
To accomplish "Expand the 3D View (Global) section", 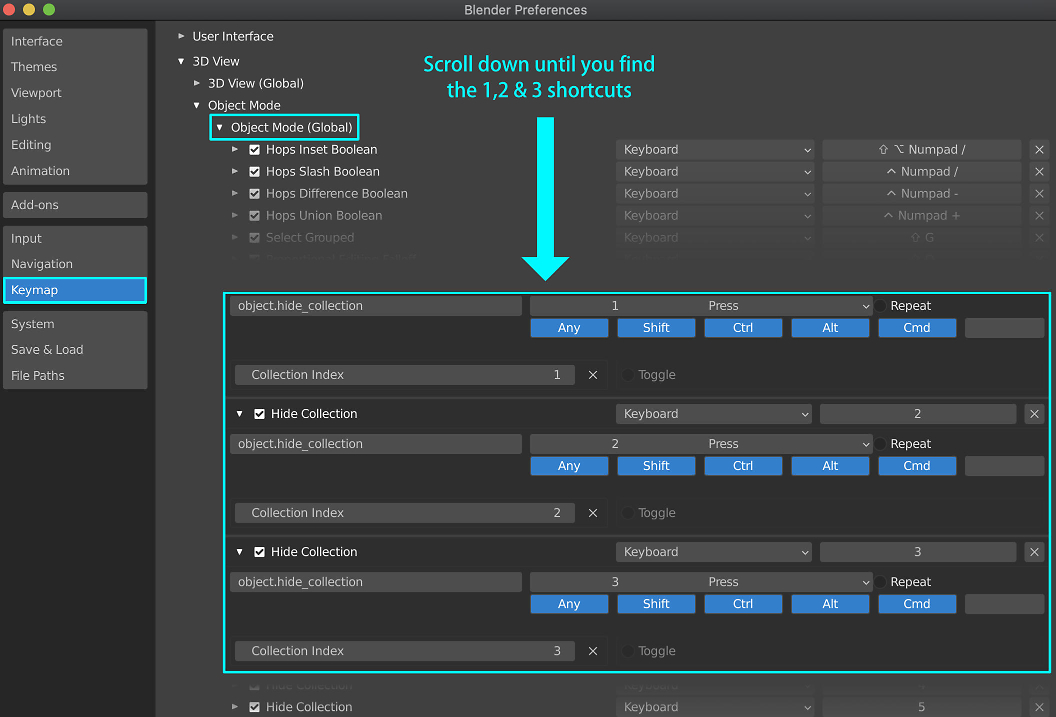I will [197, 83].
